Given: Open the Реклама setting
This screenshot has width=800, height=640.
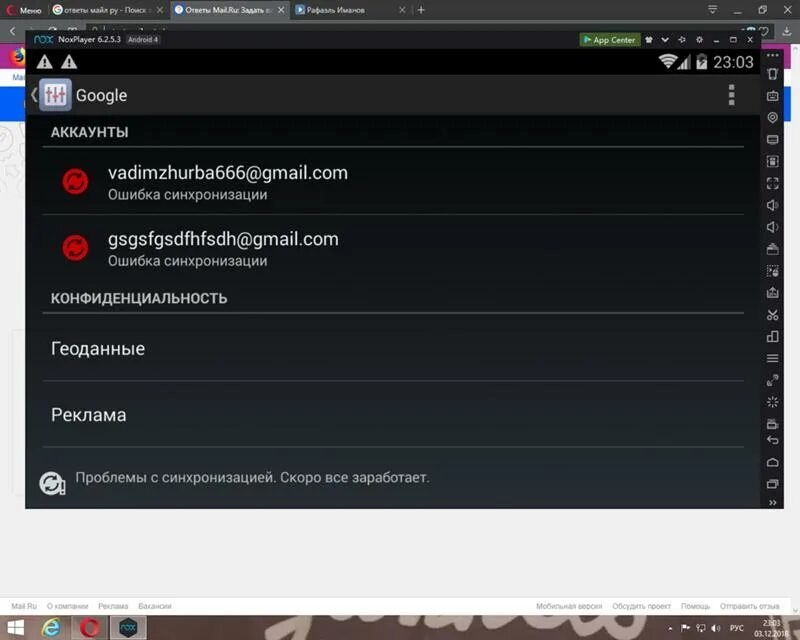Looking at the screenshot, I should coord(393,415).
